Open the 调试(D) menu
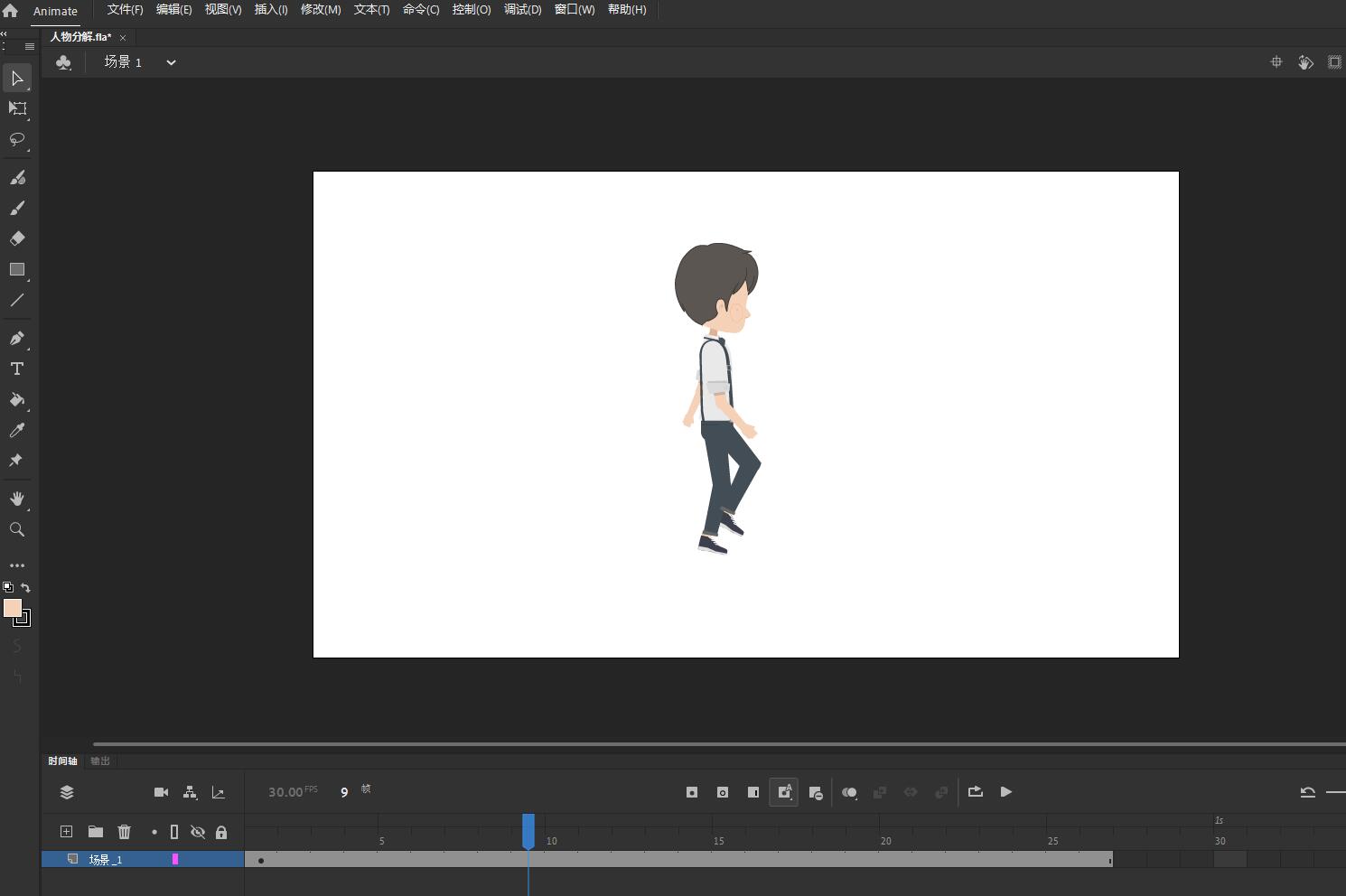Viewport: 1346px width, 896px height. pos(522,10)
